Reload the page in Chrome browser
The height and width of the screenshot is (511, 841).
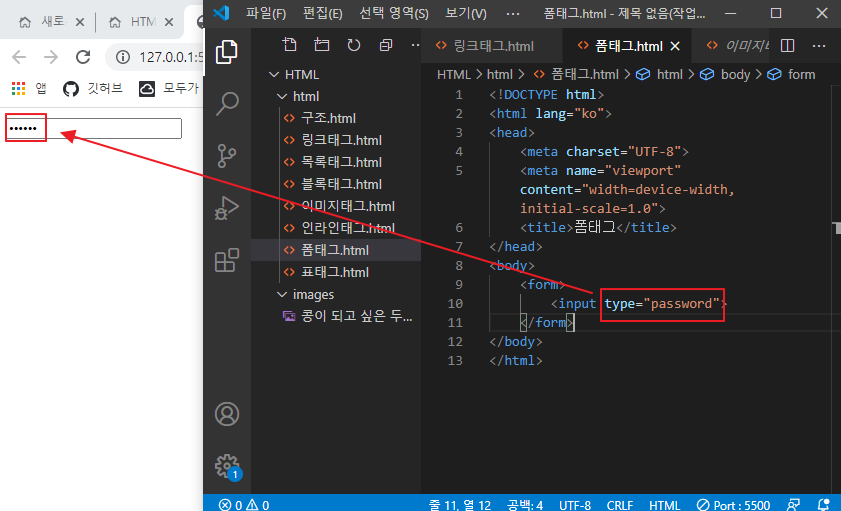pos(83,57)
